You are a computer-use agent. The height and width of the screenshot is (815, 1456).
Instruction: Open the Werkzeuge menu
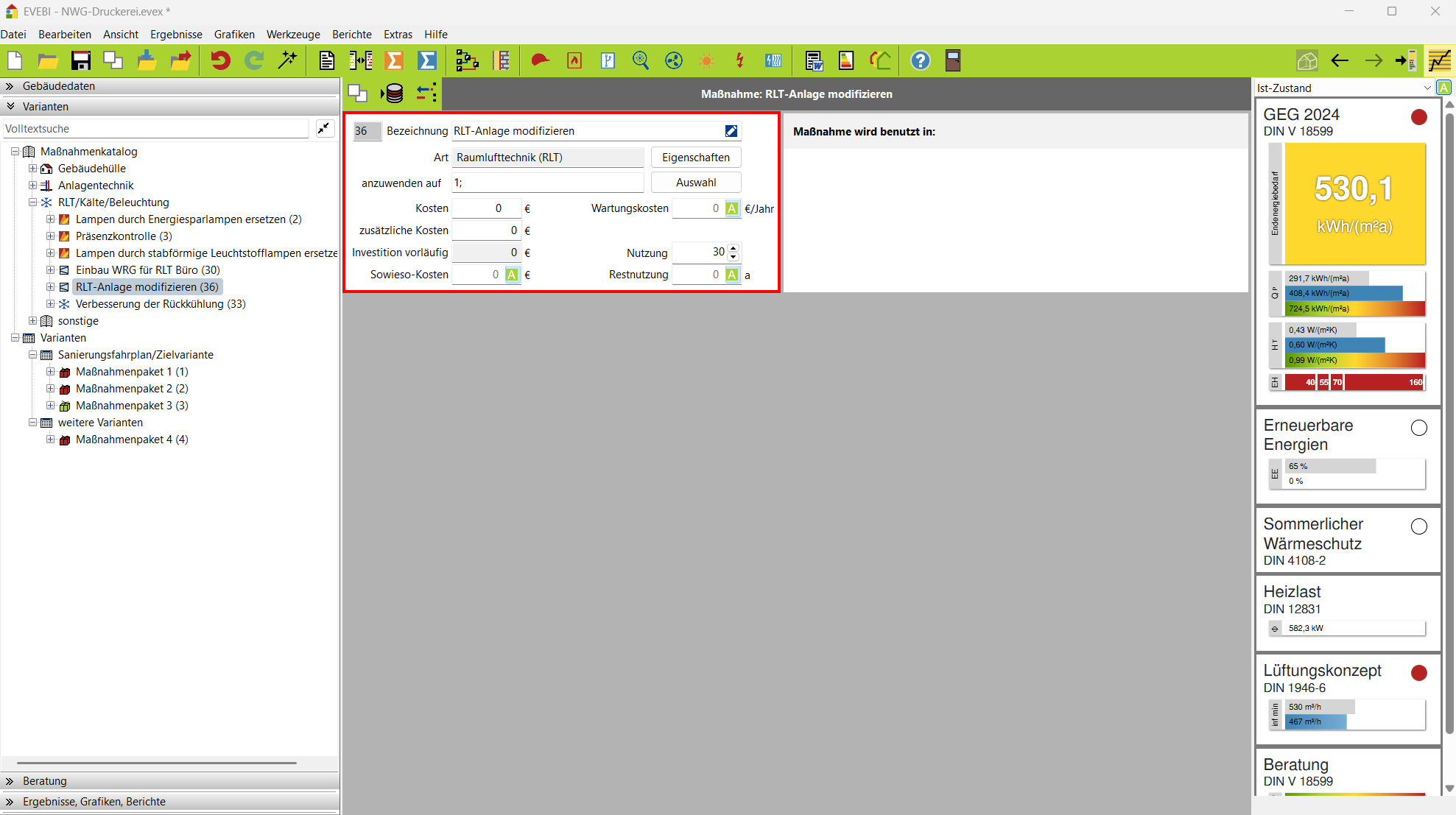tap(293, 35)
